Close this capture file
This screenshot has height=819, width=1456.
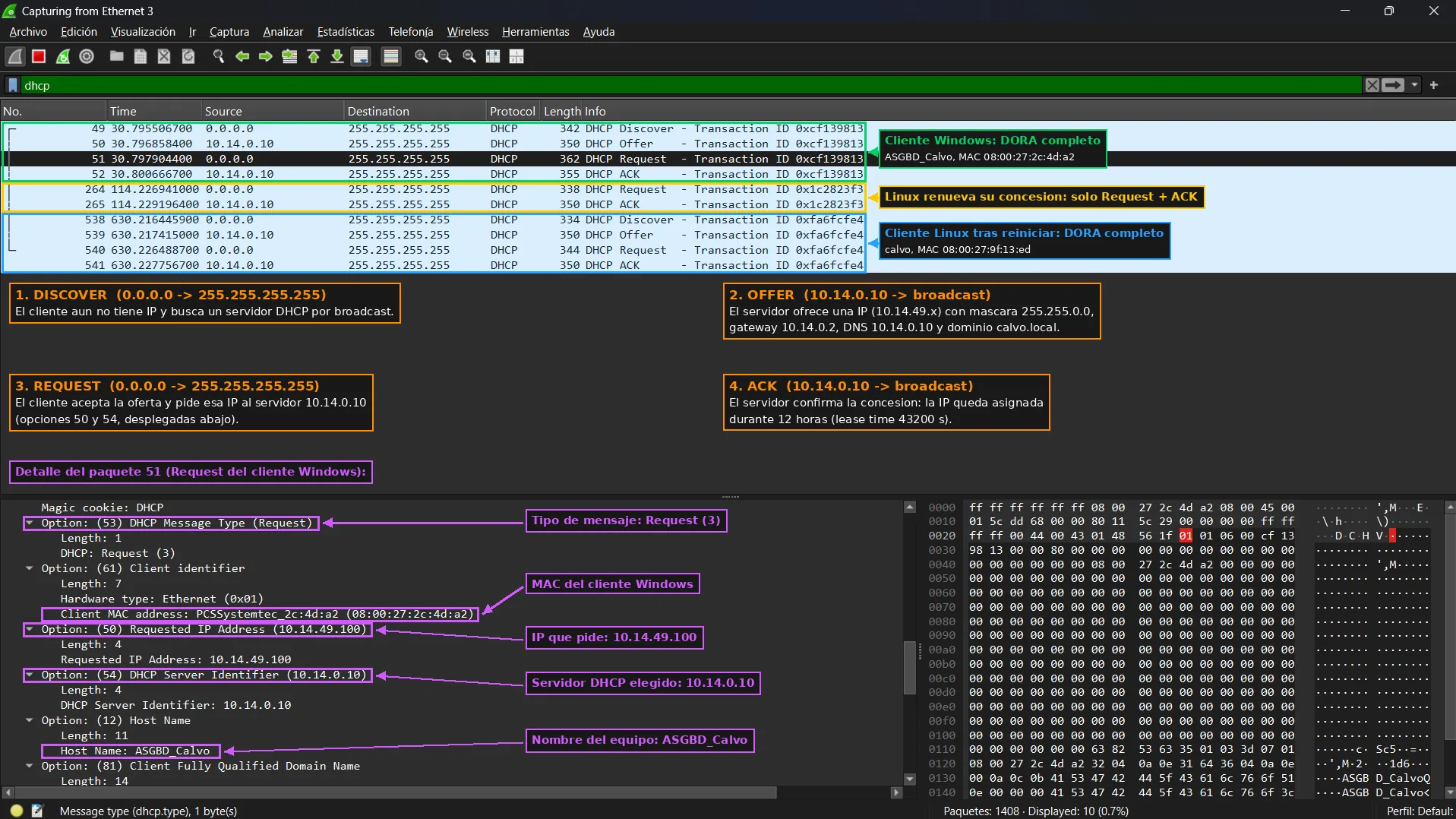coord(164,56)
